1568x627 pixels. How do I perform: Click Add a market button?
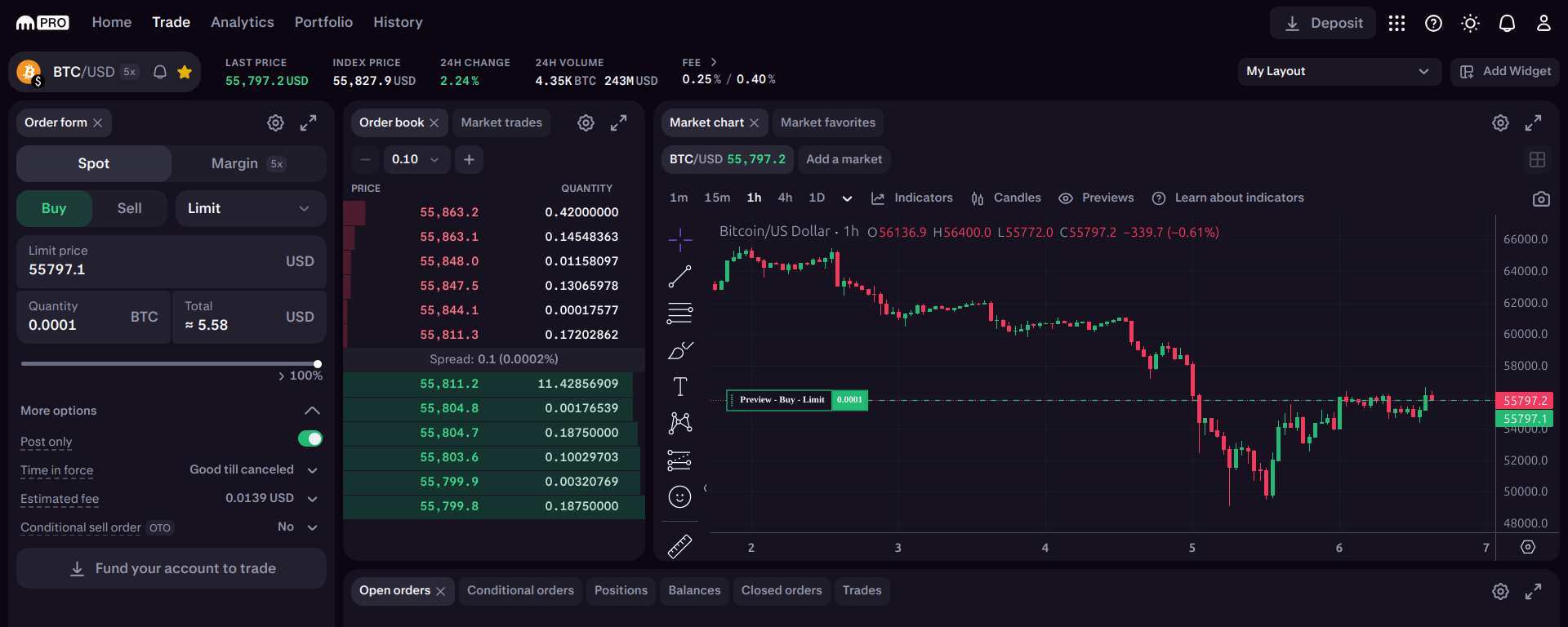(x=844, y=159)
